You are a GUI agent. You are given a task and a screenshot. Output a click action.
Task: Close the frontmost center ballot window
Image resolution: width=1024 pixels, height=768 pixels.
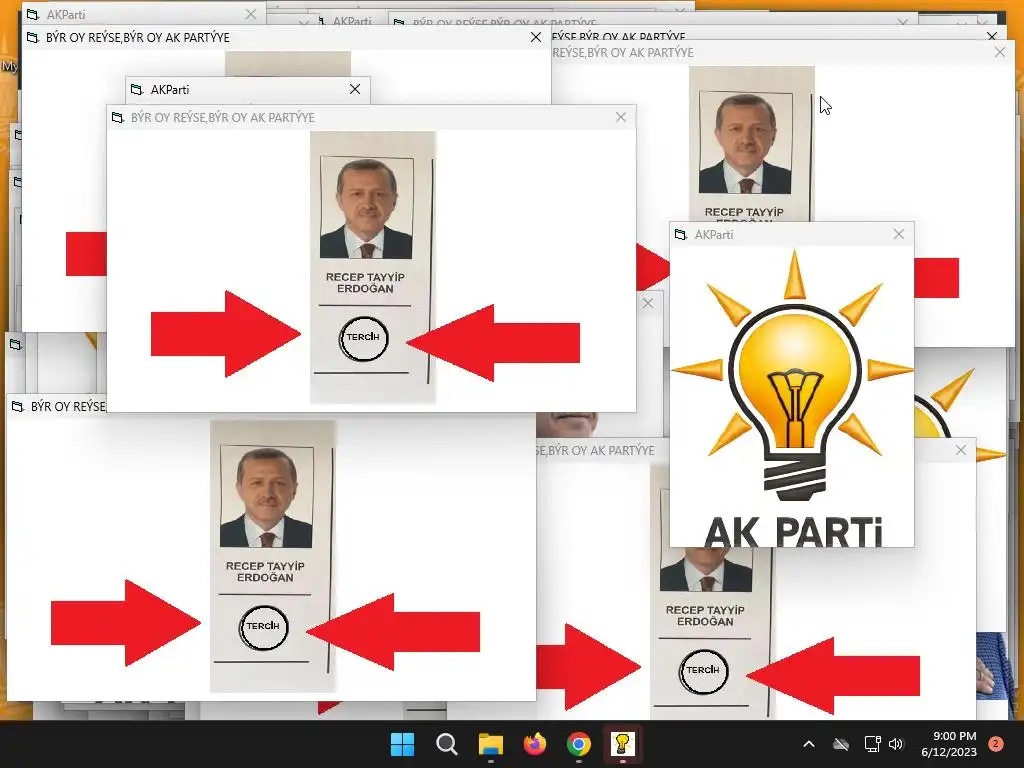pyautogui.click(x=620, y=117)
